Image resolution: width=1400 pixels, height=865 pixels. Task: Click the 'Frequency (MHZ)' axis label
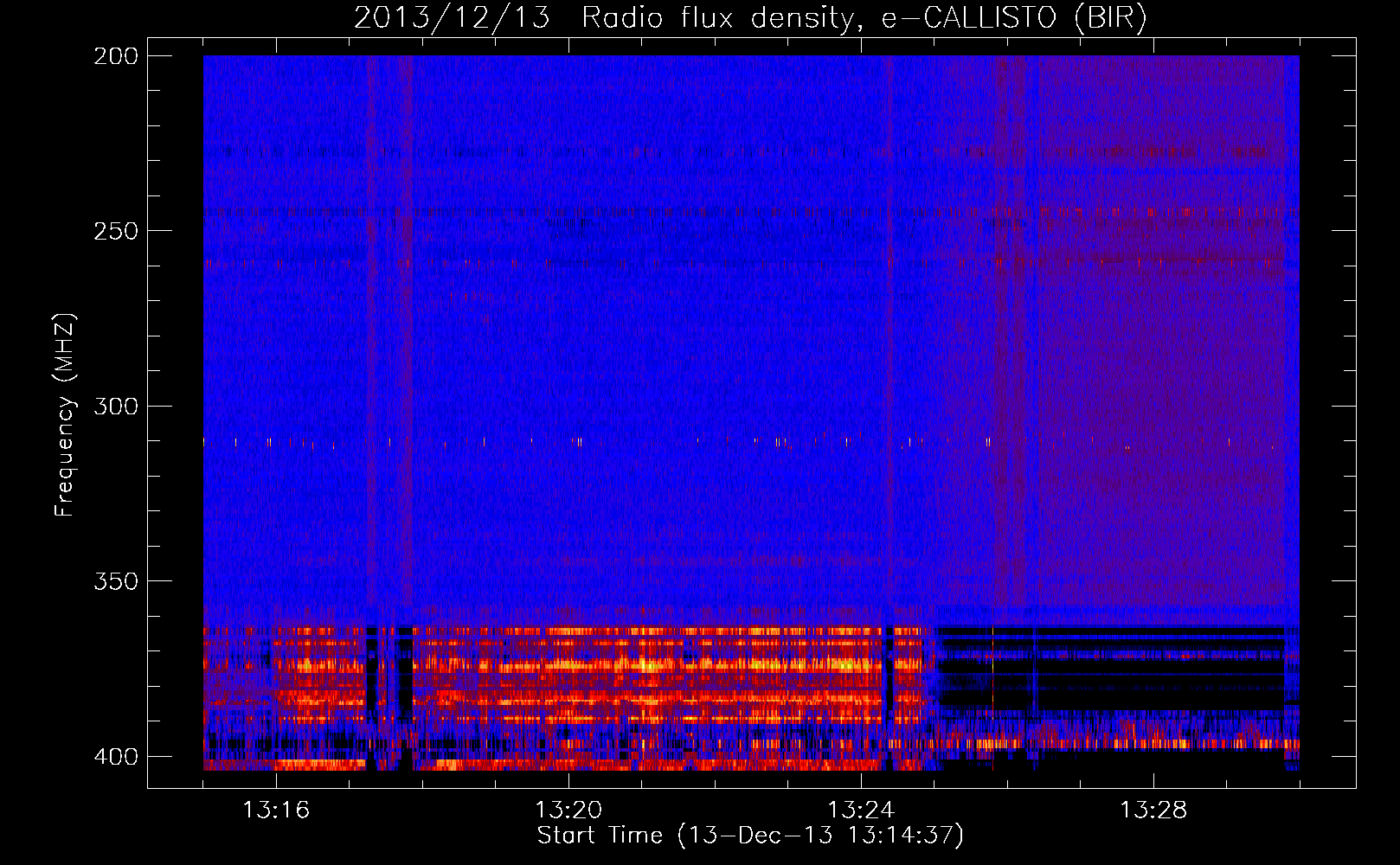tap(65, 414)
